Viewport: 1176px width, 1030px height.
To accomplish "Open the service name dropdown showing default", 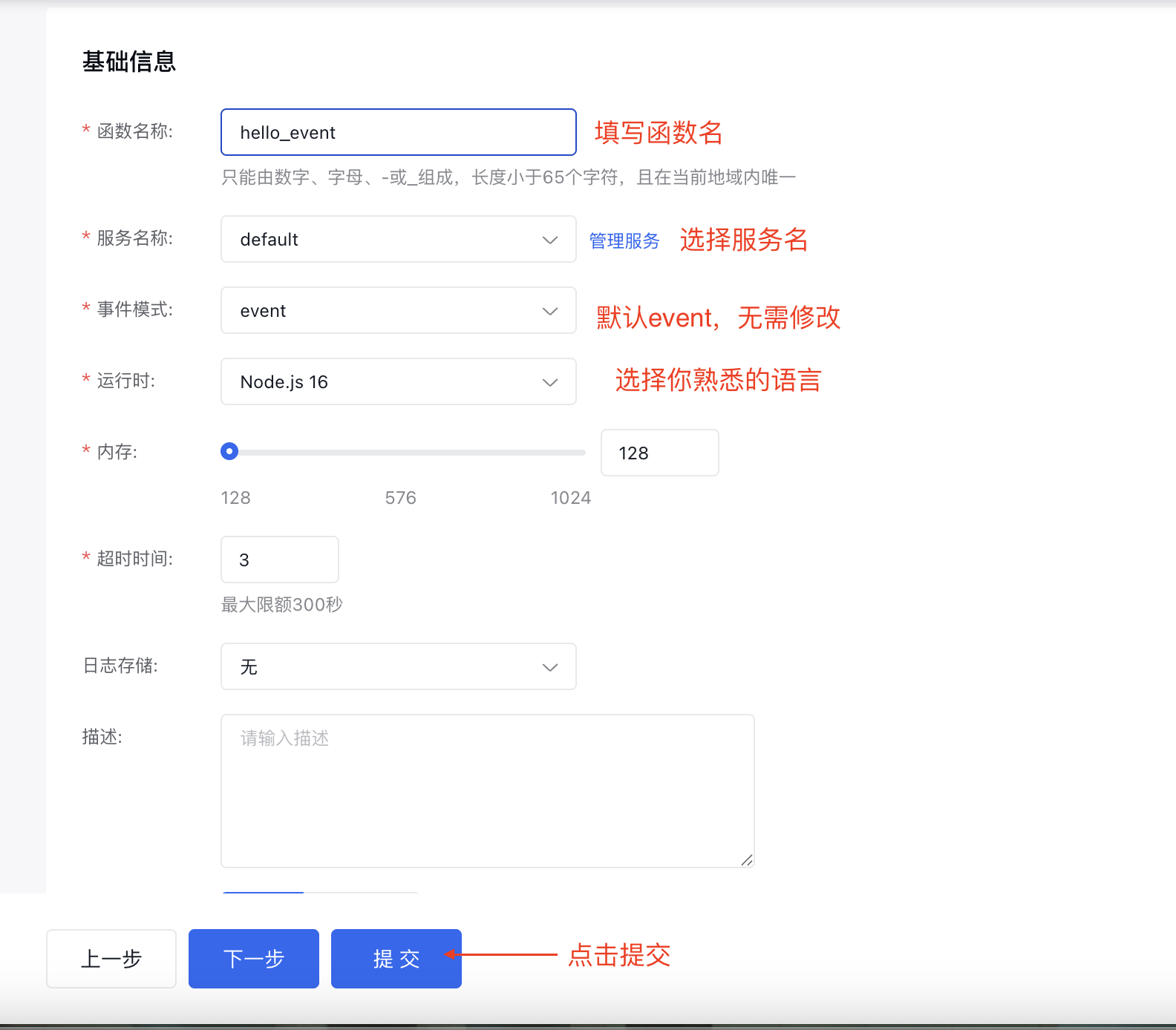I will [x=399, y=239].
